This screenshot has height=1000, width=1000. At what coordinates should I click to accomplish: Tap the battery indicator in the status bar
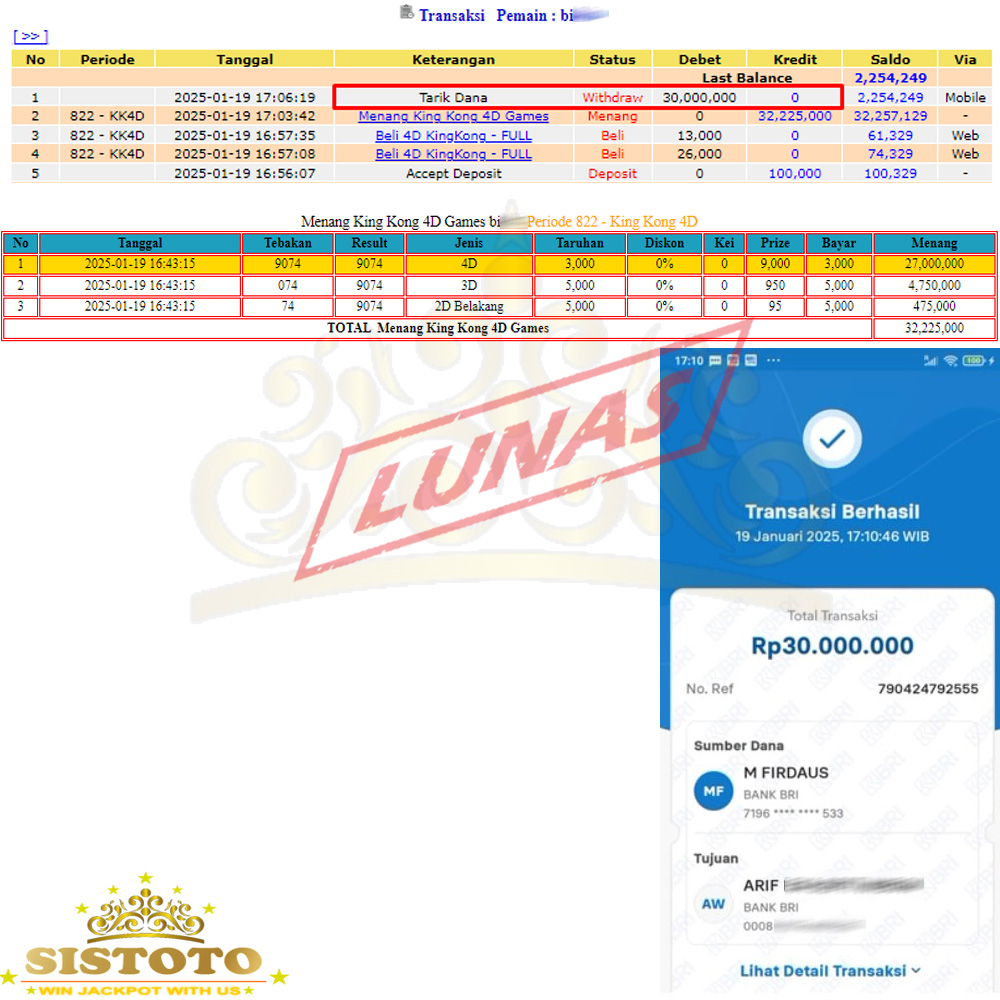974,360
